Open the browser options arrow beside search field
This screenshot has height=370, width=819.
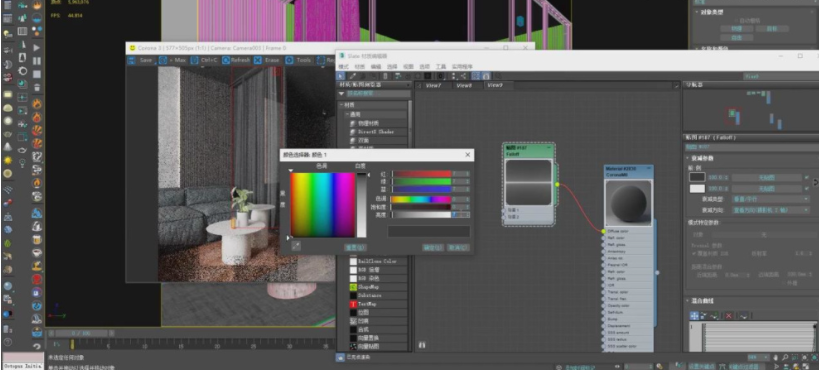pos(342,94)
